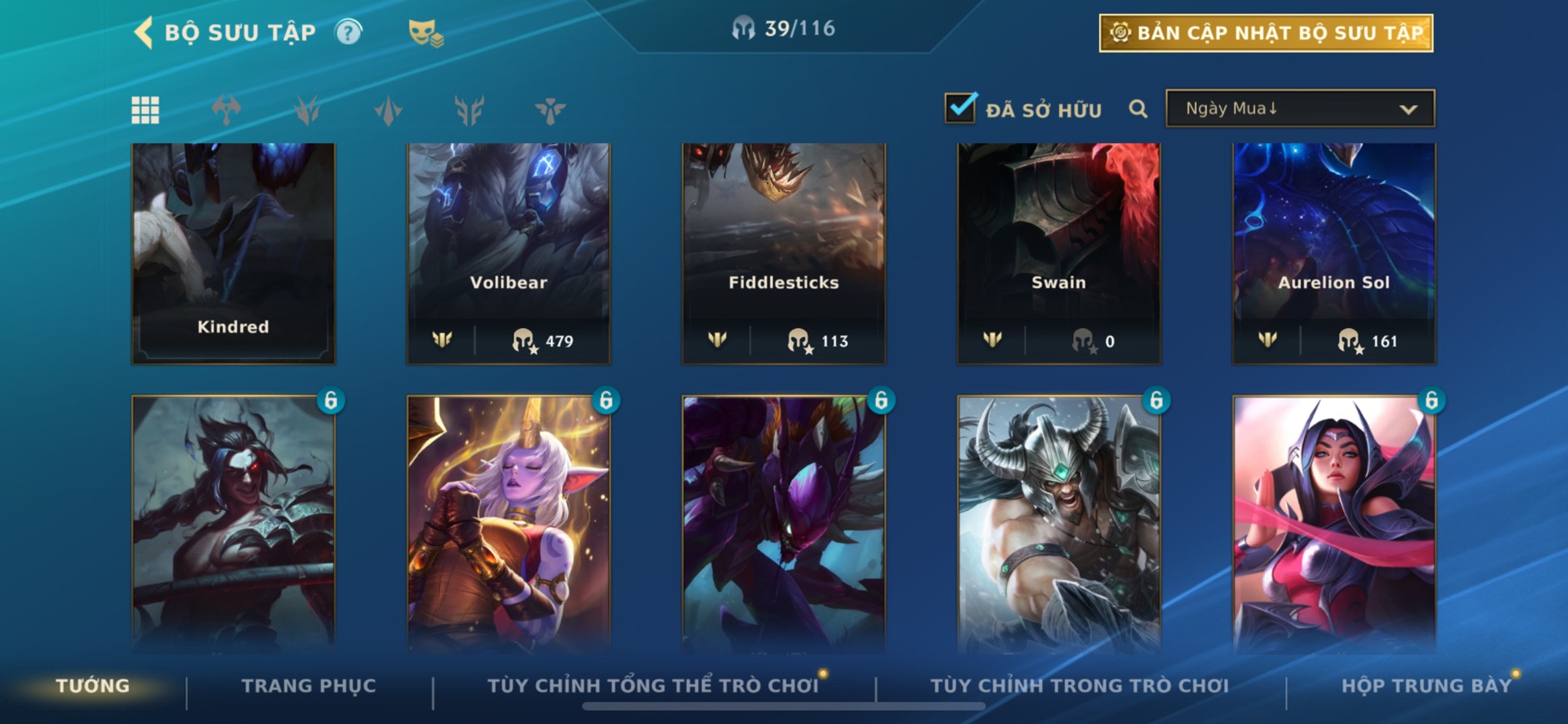Filter by the fifth role icon

coord(550,110)
